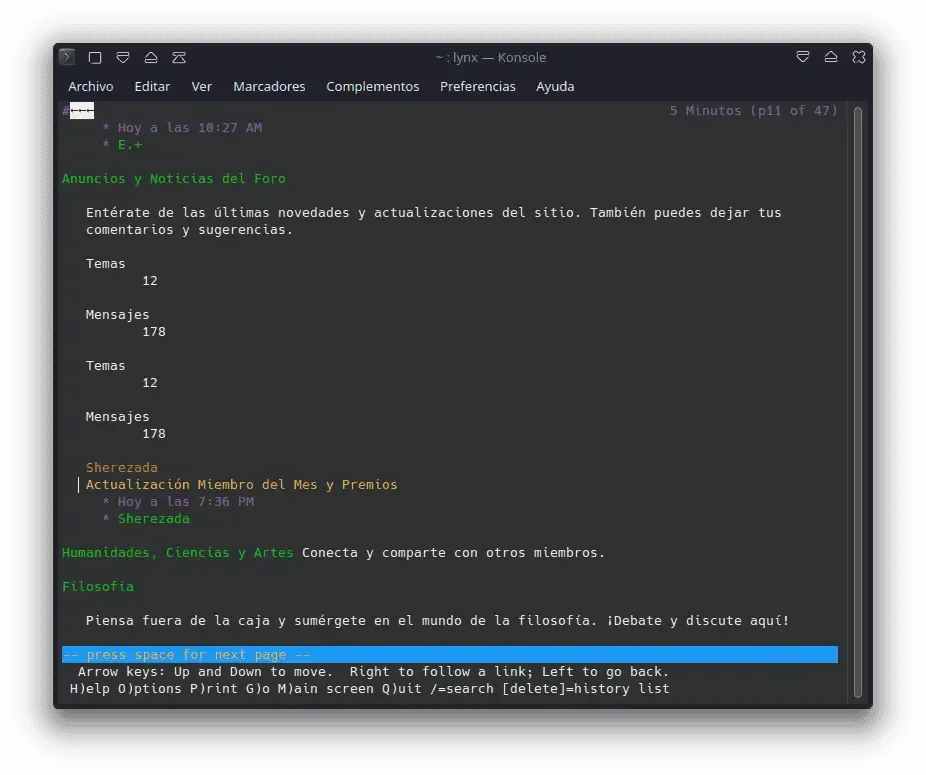This screenshot has width=926, height=775.
Task: Open the Editar menu
Action: (x=152, y=86)
